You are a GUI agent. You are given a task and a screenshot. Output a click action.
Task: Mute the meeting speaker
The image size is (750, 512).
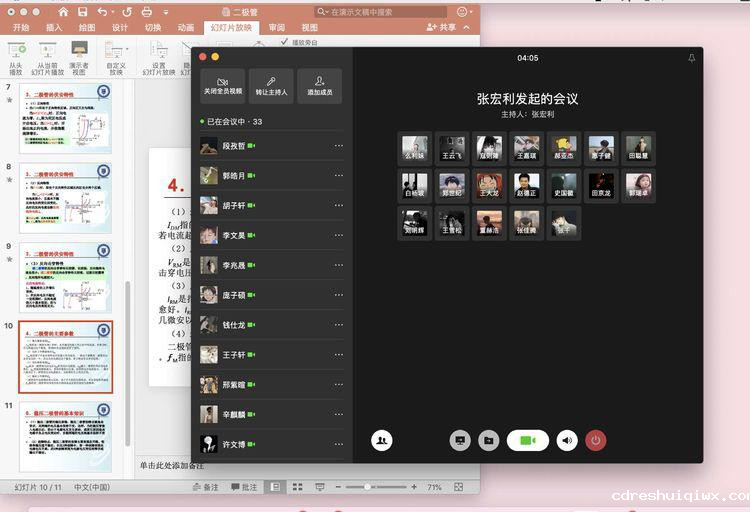tap(567, 440)
